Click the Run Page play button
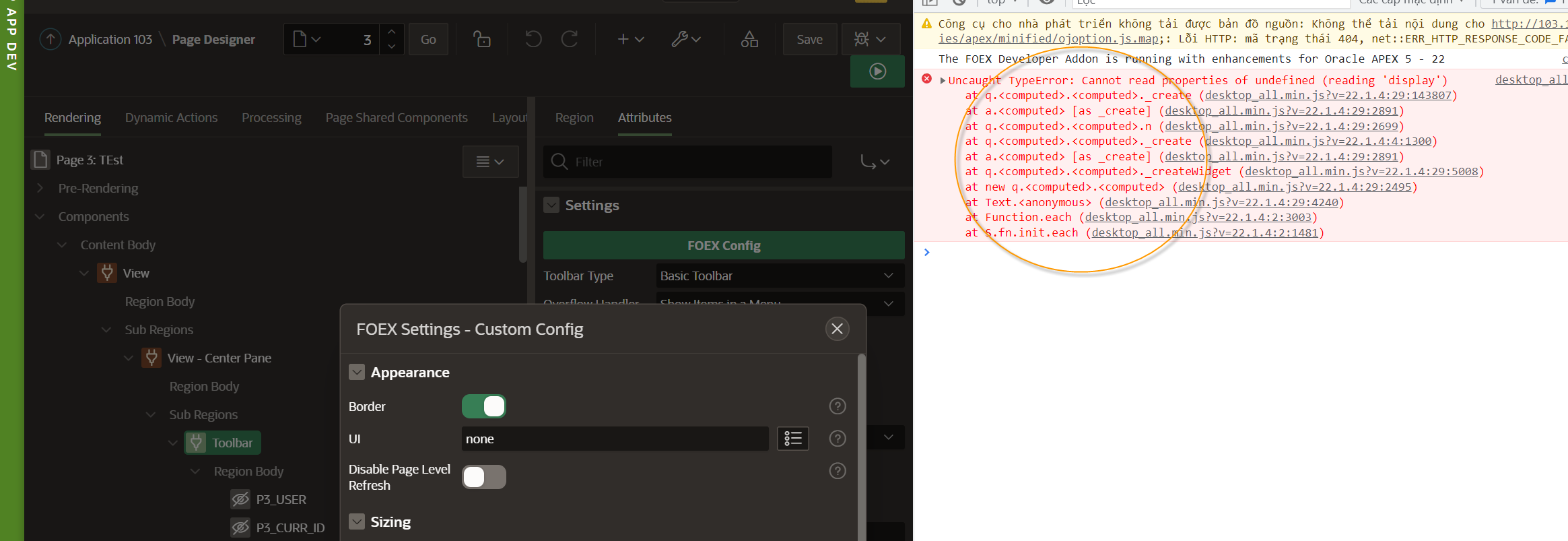This screenshot has width=1568, height=541. (877, 71)
